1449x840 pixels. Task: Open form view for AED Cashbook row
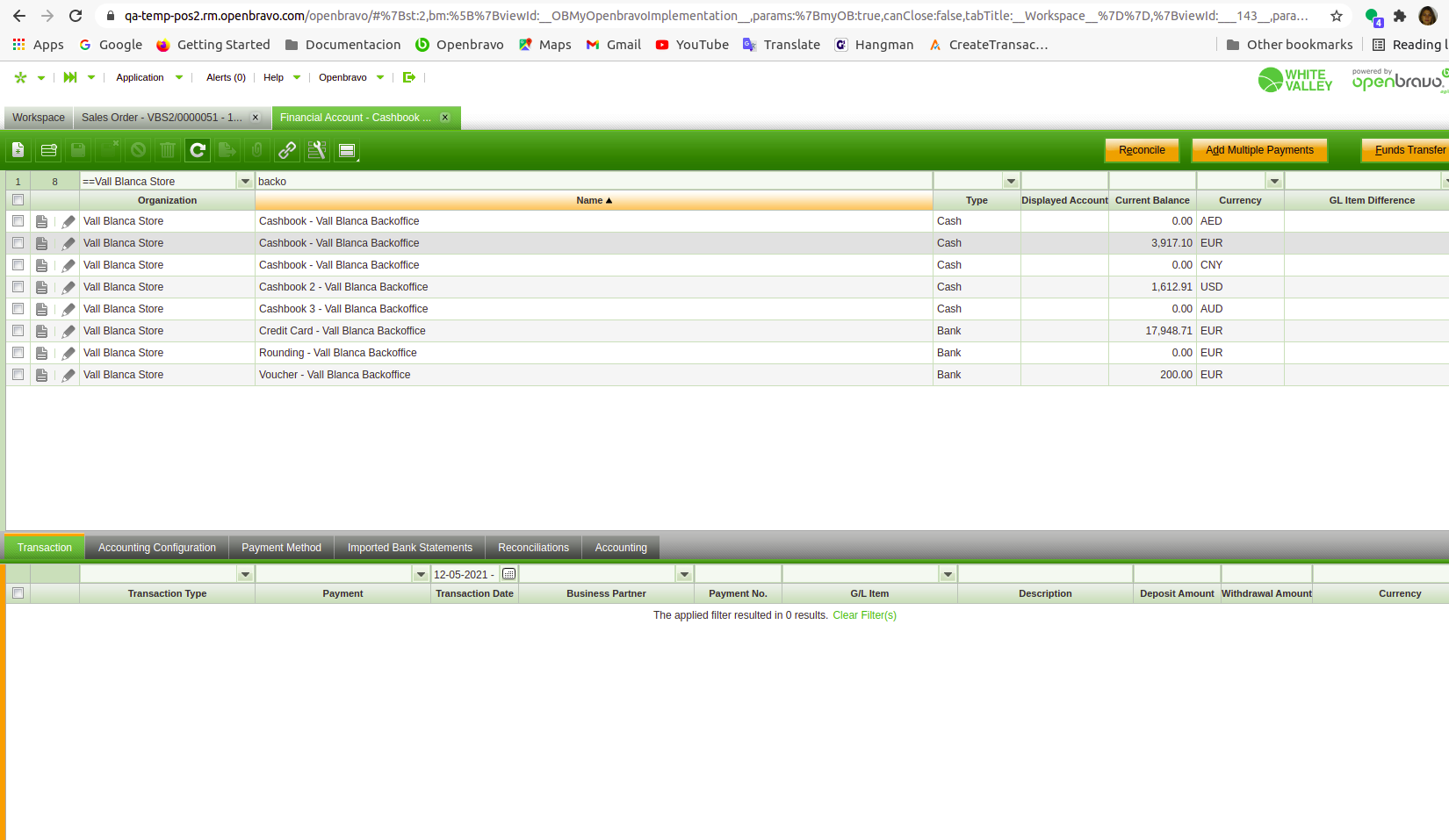[41, 221]
